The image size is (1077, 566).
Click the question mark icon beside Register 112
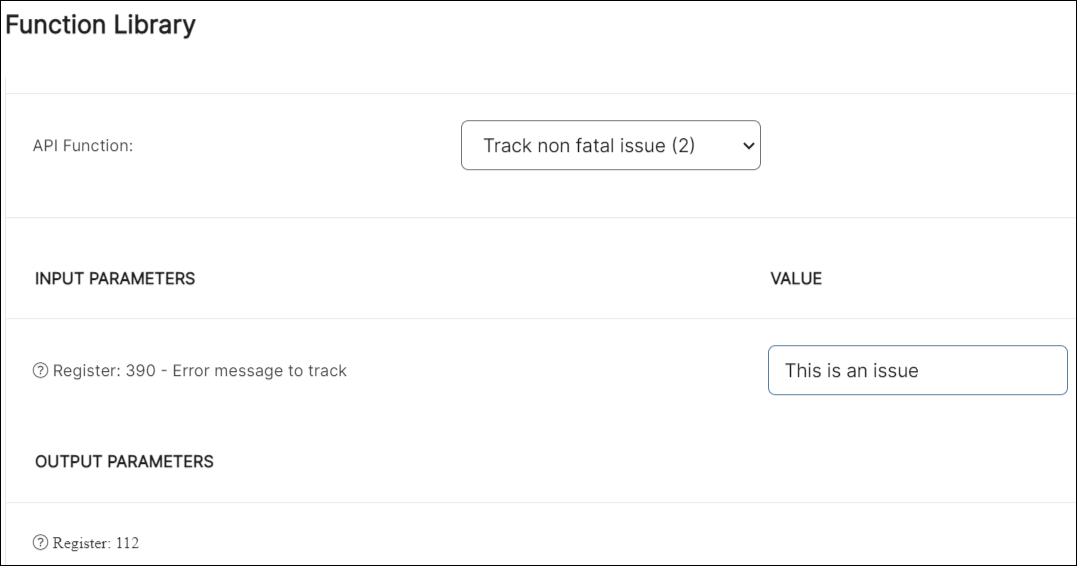[41, 543]
